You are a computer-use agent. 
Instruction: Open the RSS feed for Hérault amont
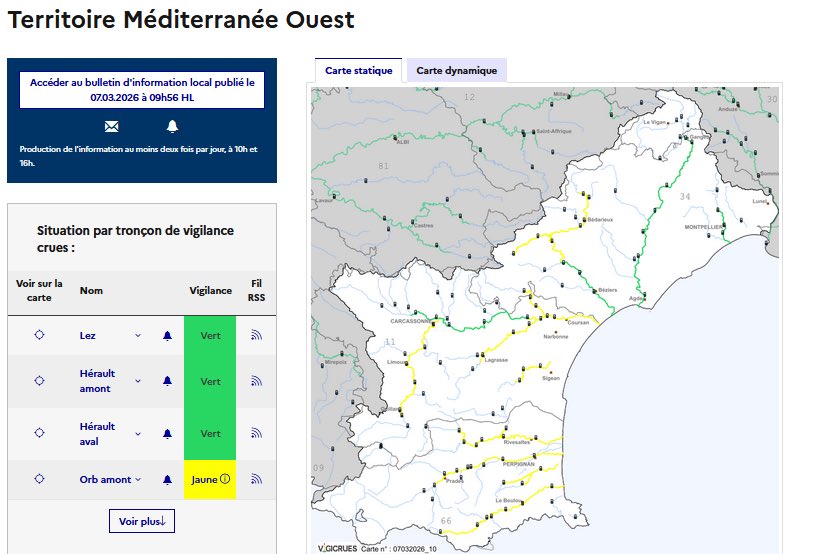tap(256, 381)
